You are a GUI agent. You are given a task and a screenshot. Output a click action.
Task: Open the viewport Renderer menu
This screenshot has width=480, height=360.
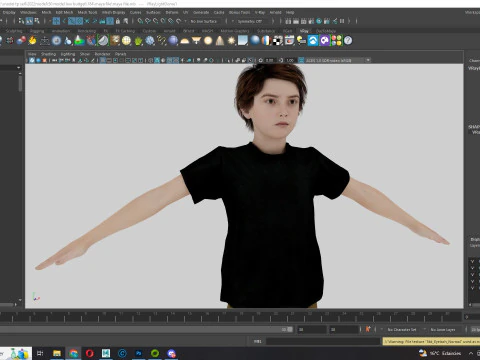pos(102,54)
